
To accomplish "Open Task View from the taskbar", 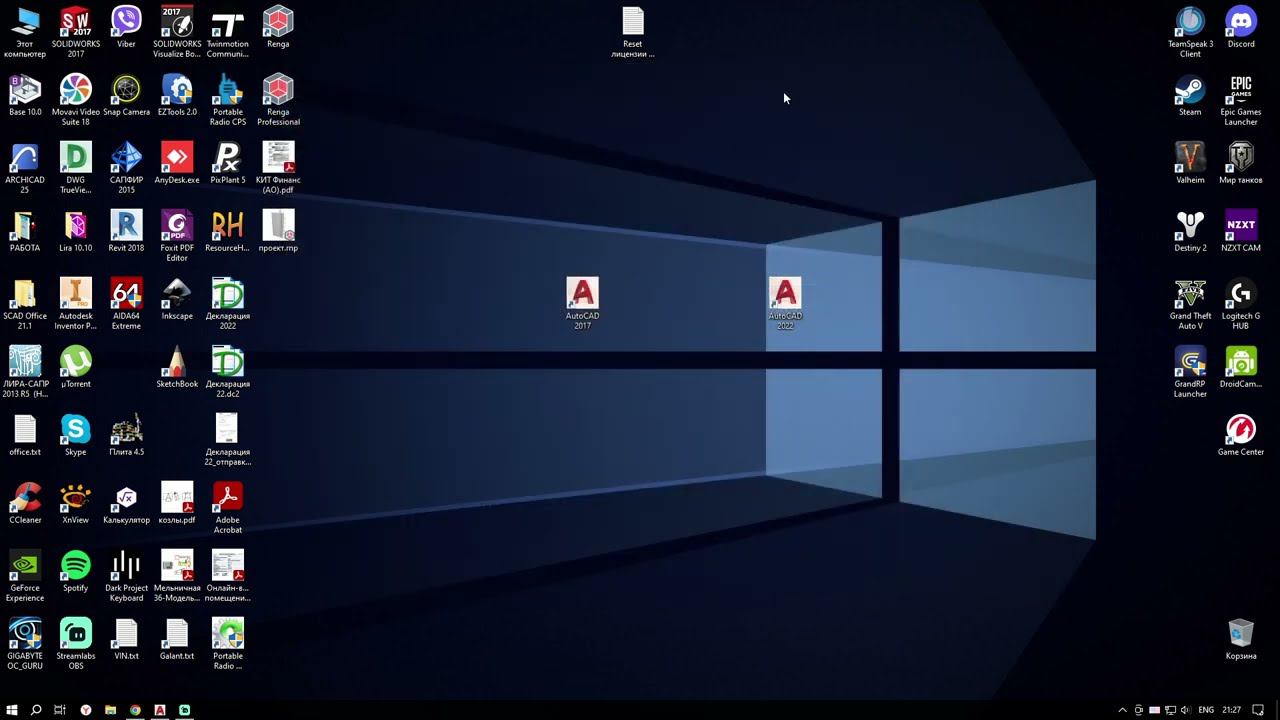I will 60,710.
